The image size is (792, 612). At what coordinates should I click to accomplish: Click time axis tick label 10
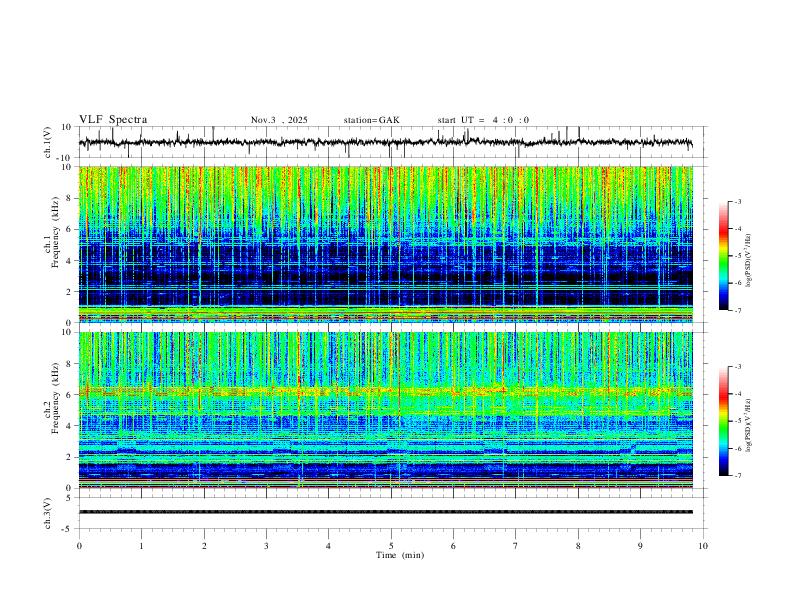point(703,546)
